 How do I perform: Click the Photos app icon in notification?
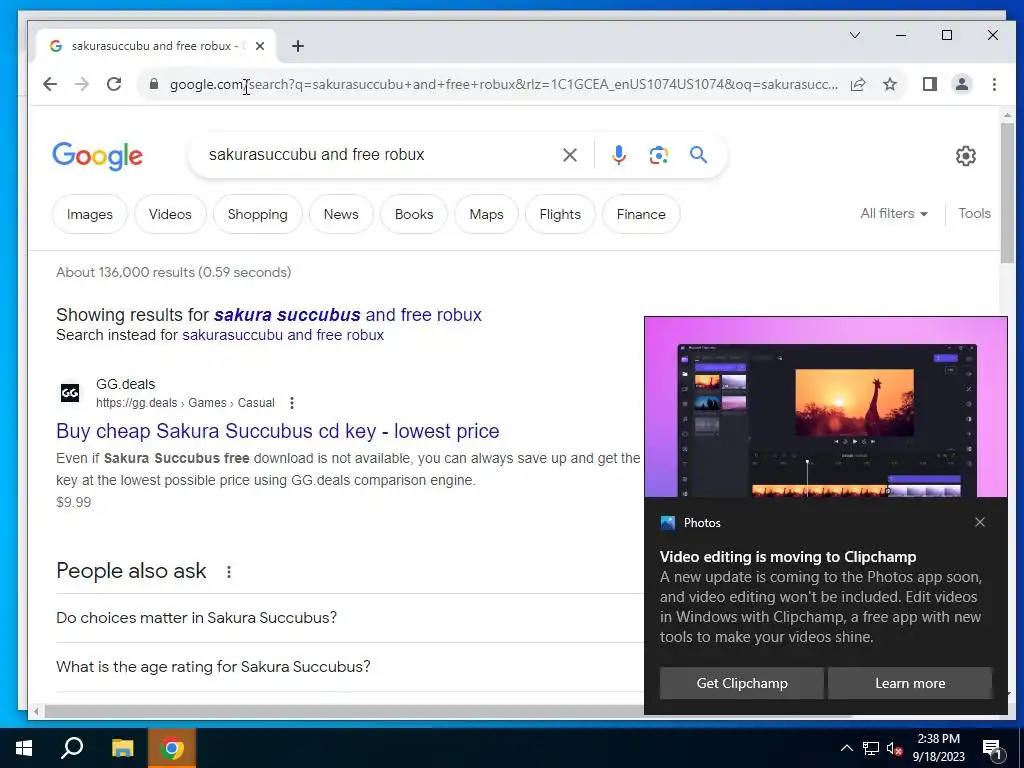667,522
